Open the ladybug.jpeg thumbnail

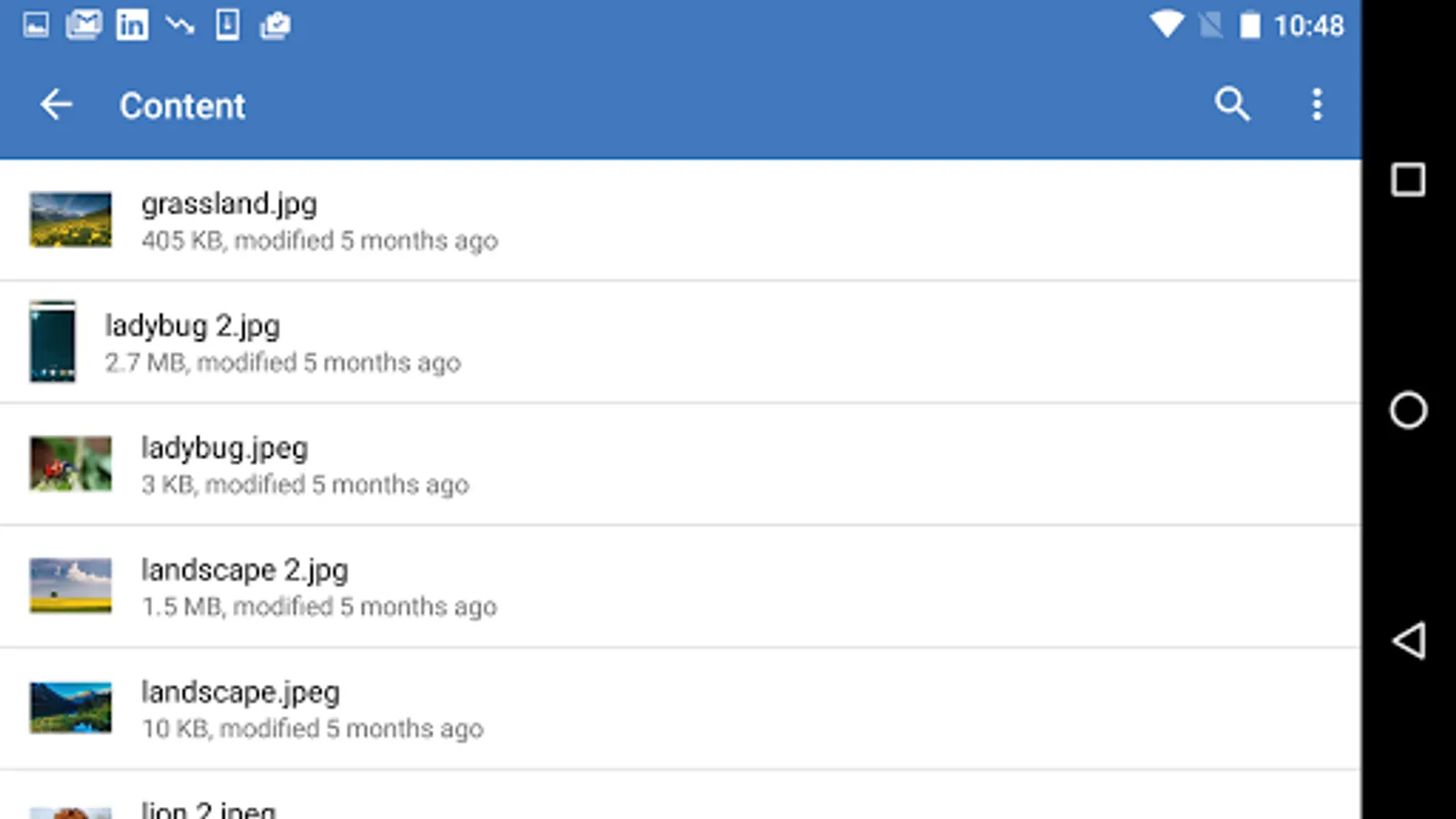coord(71,463)
